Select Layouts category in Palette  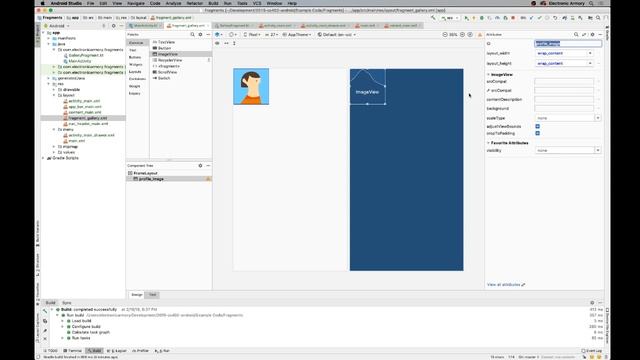[x=135, y=72]
